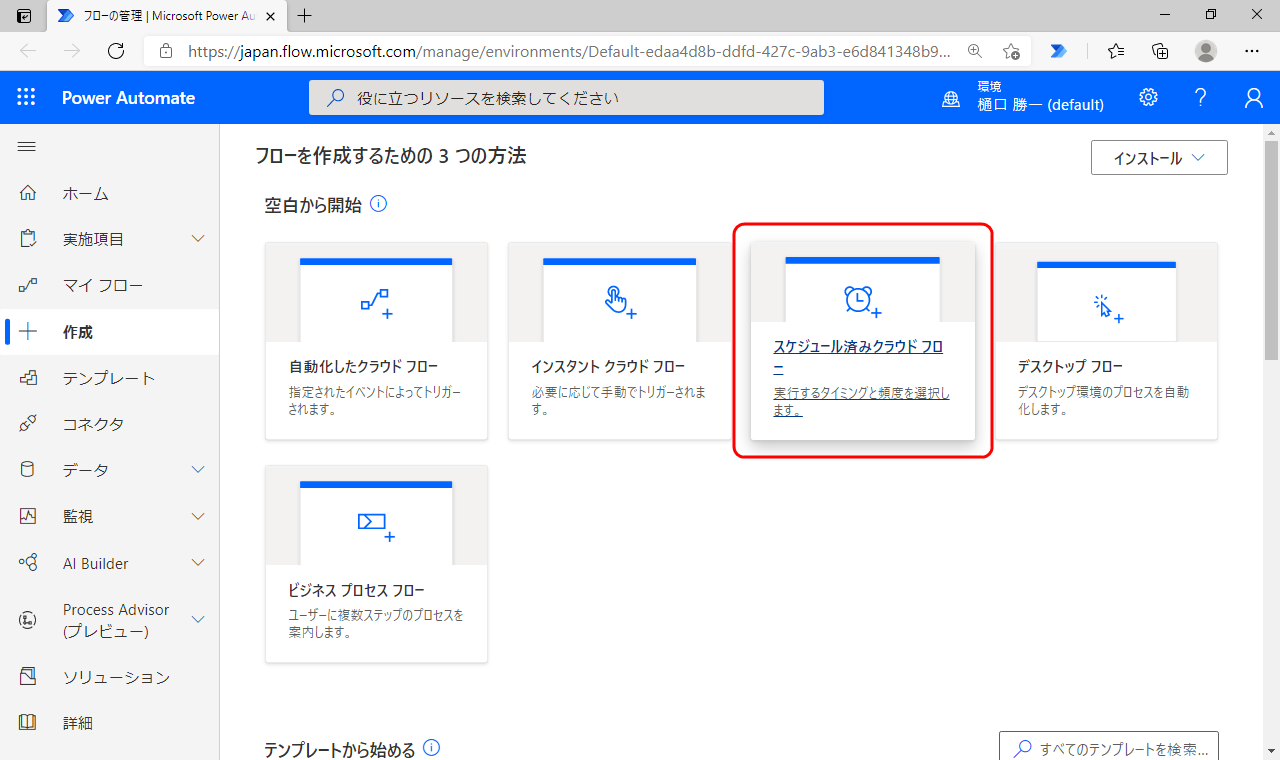Expand the 監視 chevron
Image resolution: width=1280 pixels, height=760 pixels.
tap(198, 516)
